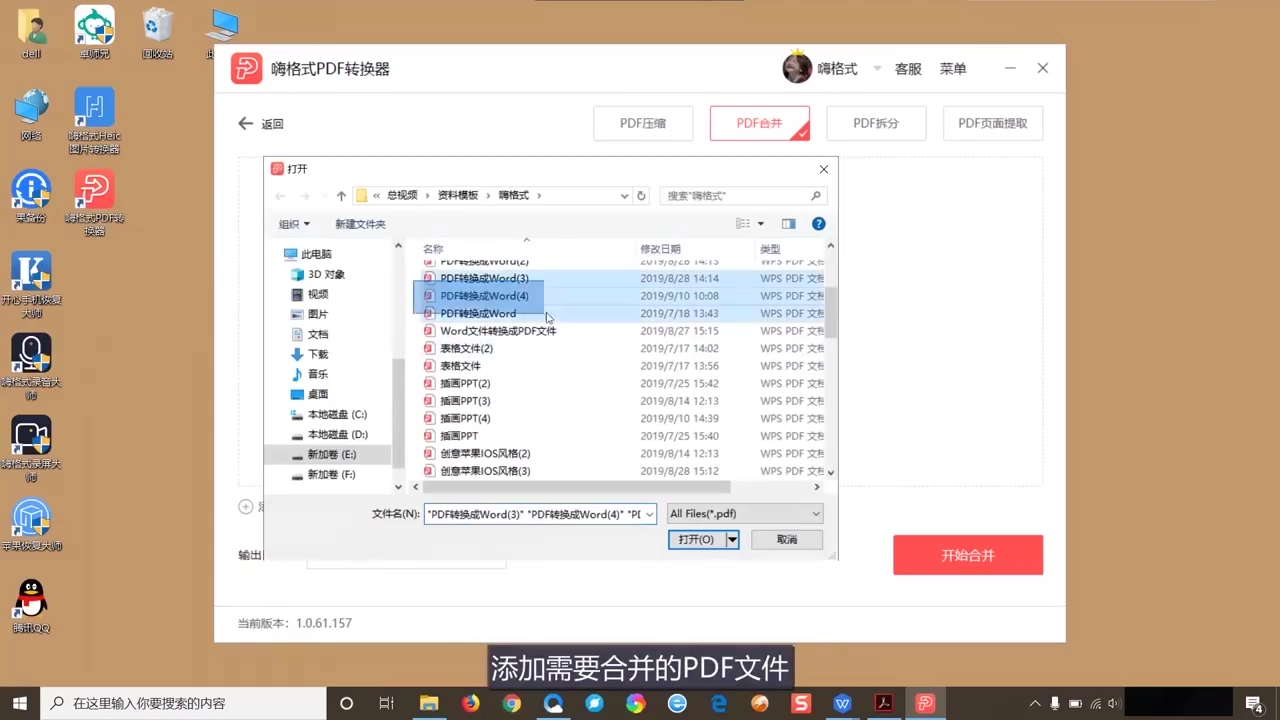Go up one folder level in Open dialog
Viewport: 1280px width, 720px height.
tap(341, 196)
